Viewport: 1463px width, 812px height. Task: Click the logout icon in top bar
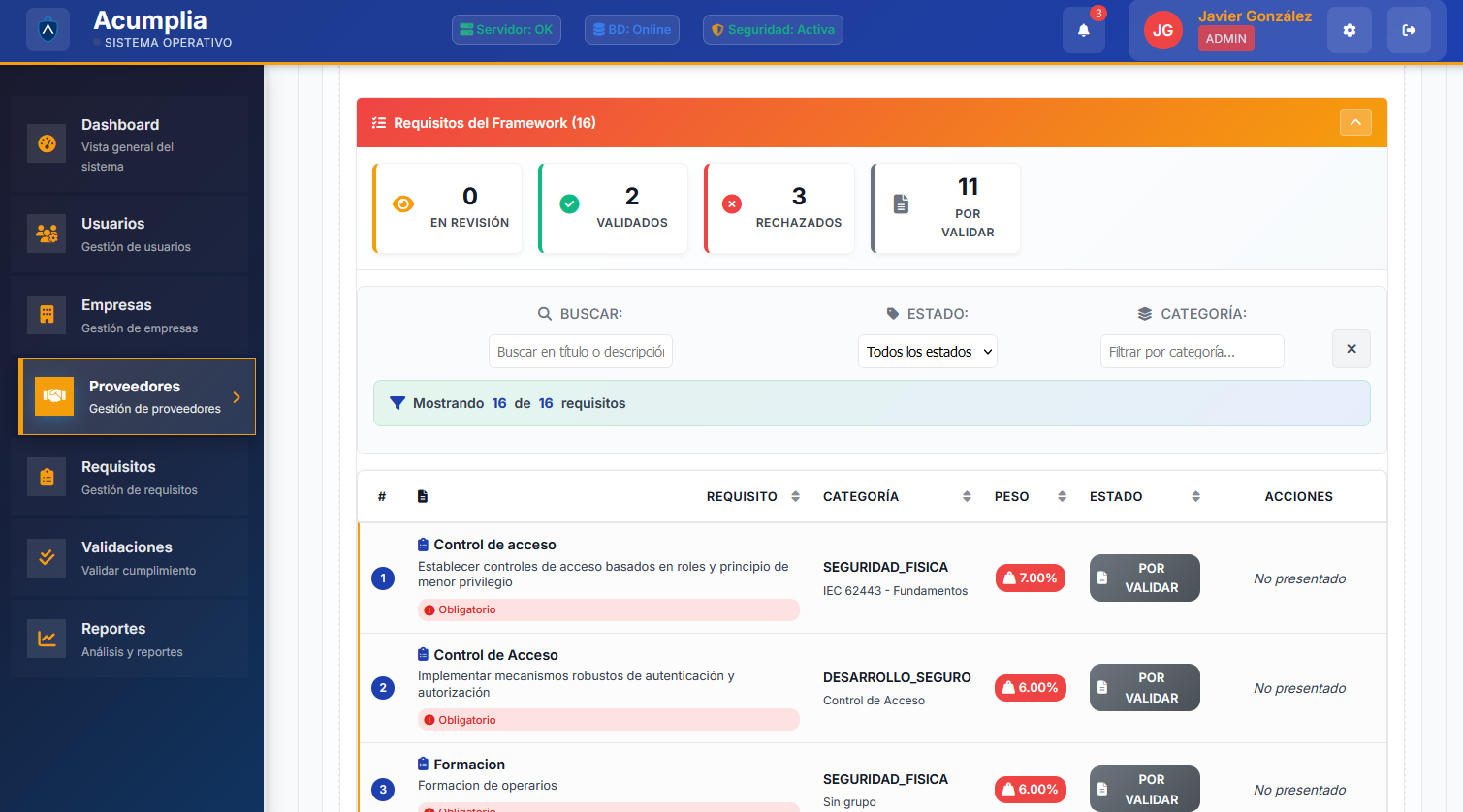[1408, 30]
